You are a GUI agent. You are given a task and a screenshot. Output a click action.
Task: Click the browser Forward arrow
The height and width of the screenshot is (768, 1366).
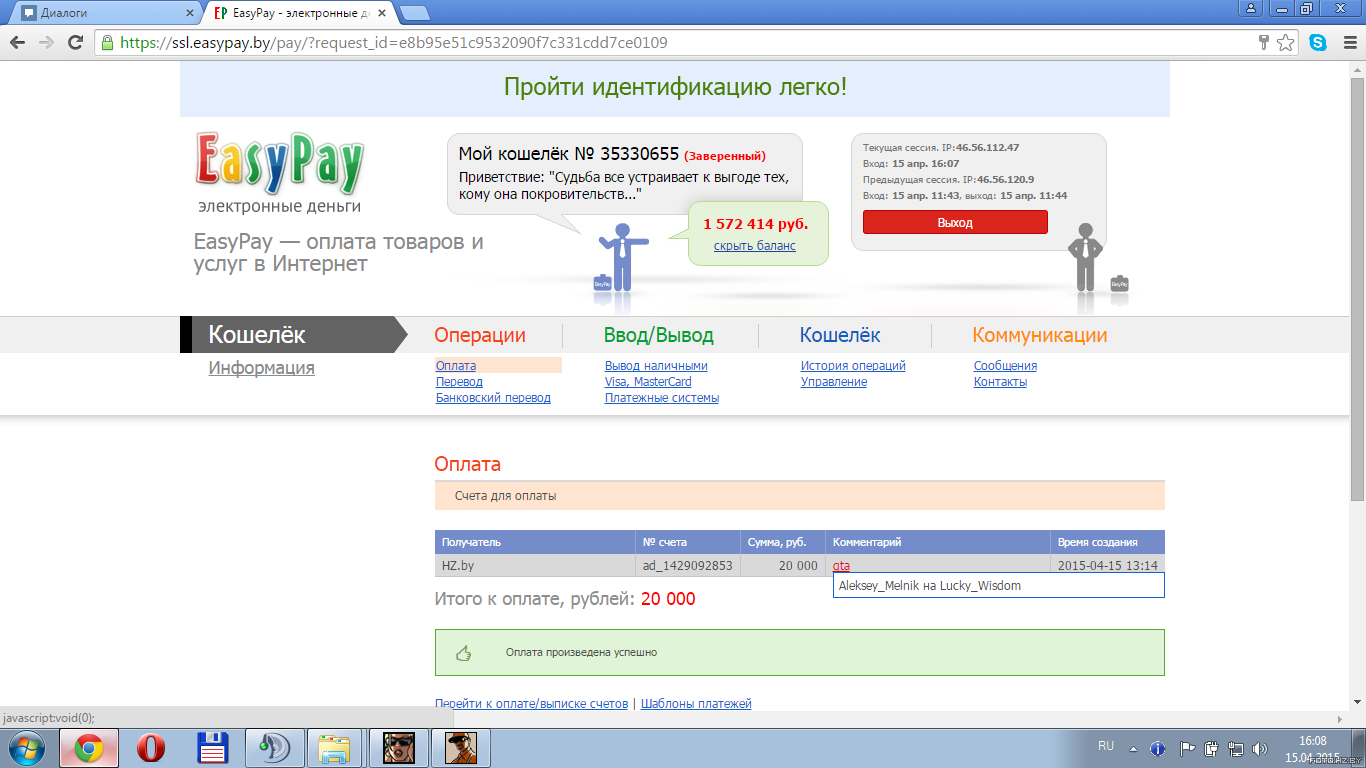pyautogui.click(x=45, y=43)
